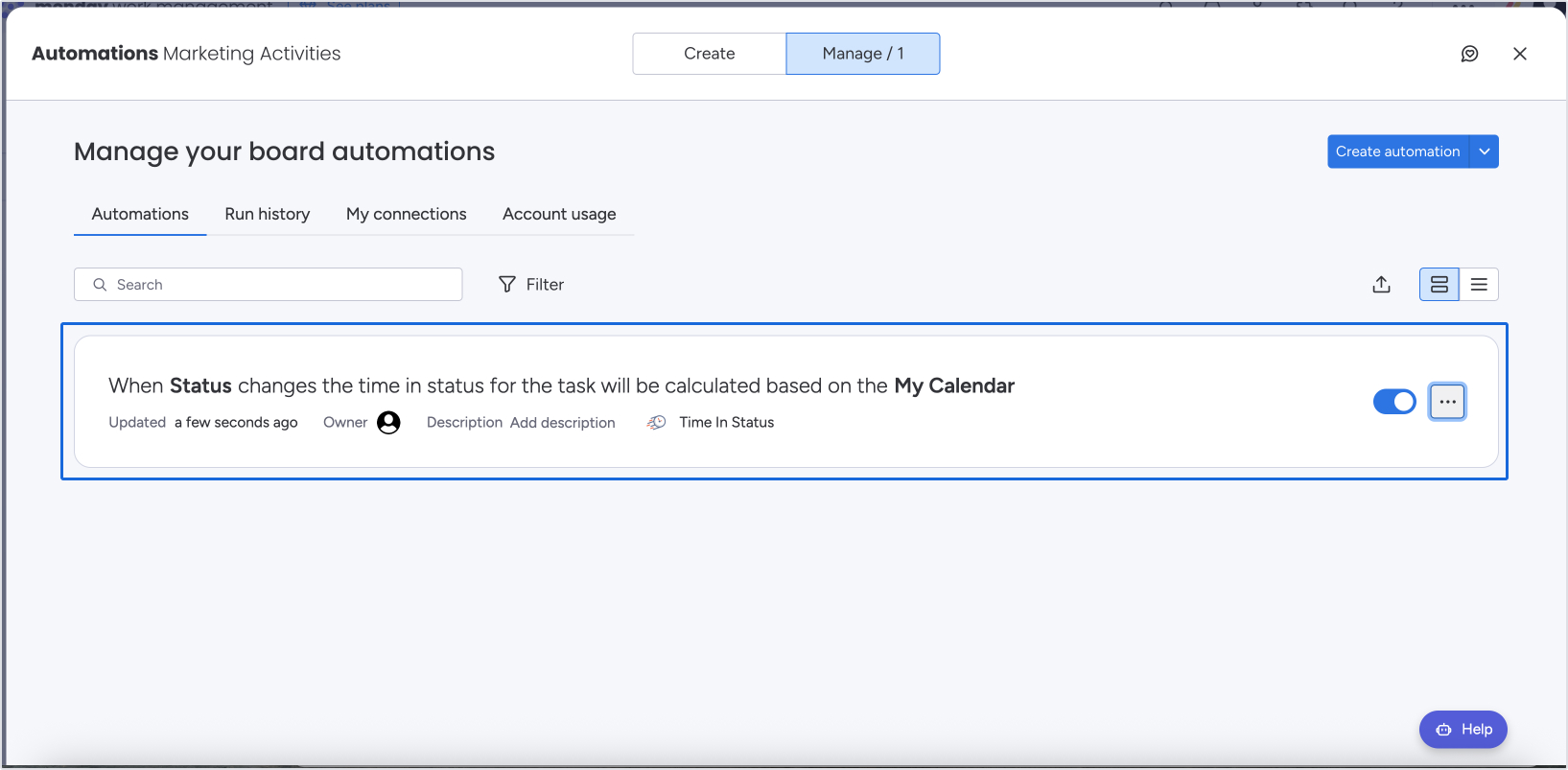Open the feedback chat bubble icon
The width and height of the screenshot is (1568, 770).
(1469, 54)
